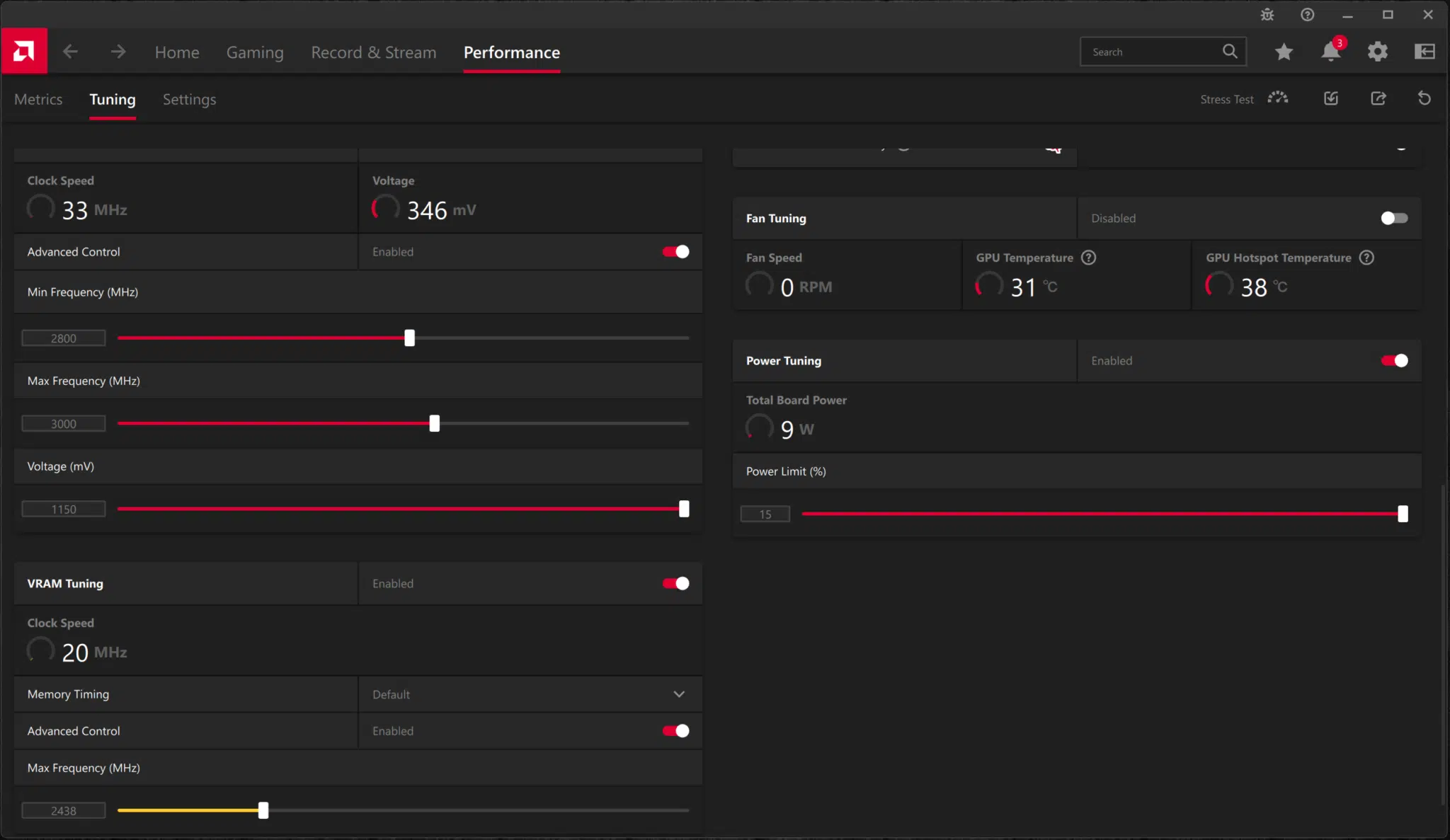Click the load tuning profile icon
Image resolution: width=1450 pixels, height=840 pixels.
click(1331, 98)
